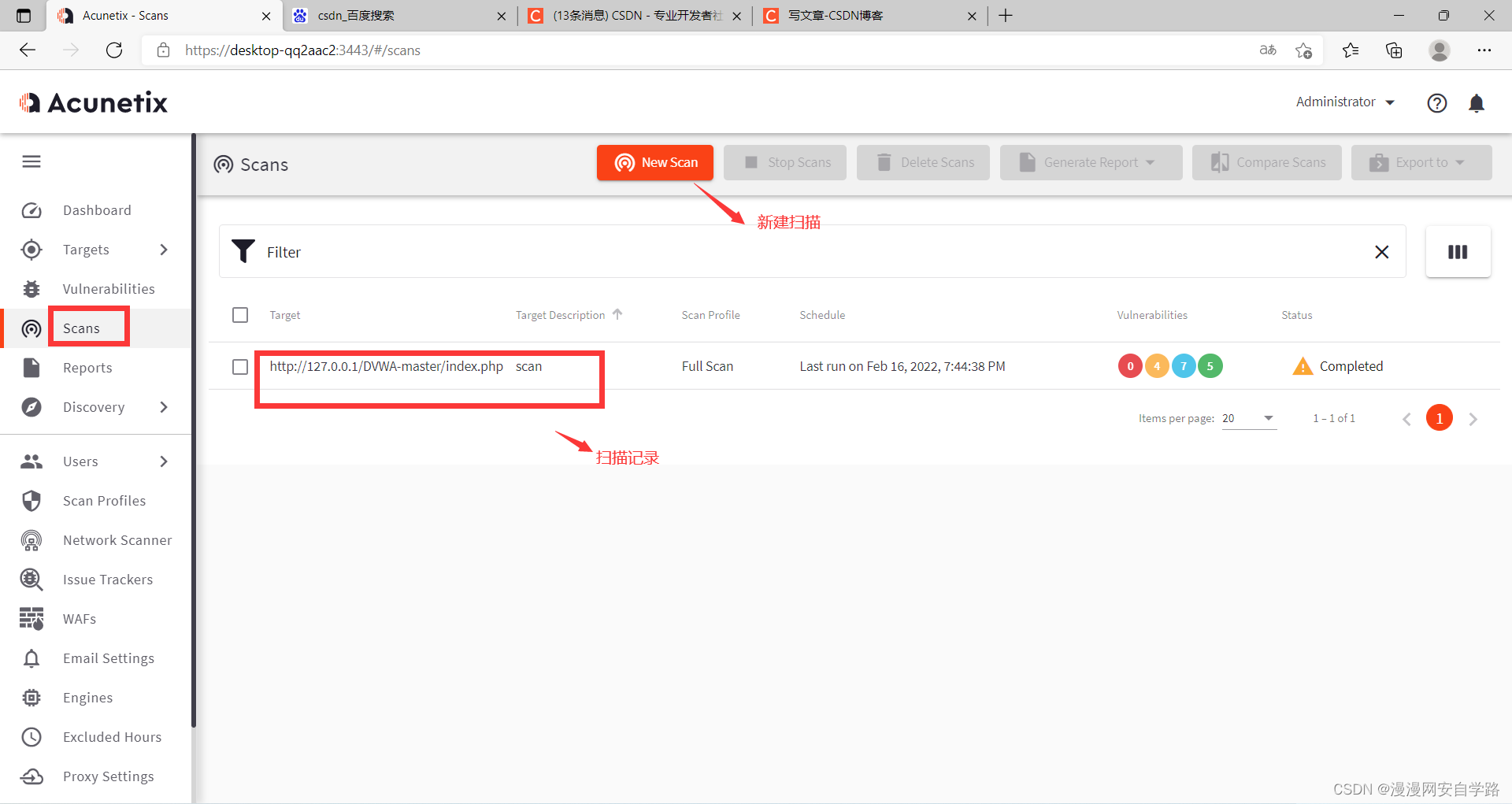Click Full Scan profile cell
This screenshot has width=1512, height=804.
707,366
